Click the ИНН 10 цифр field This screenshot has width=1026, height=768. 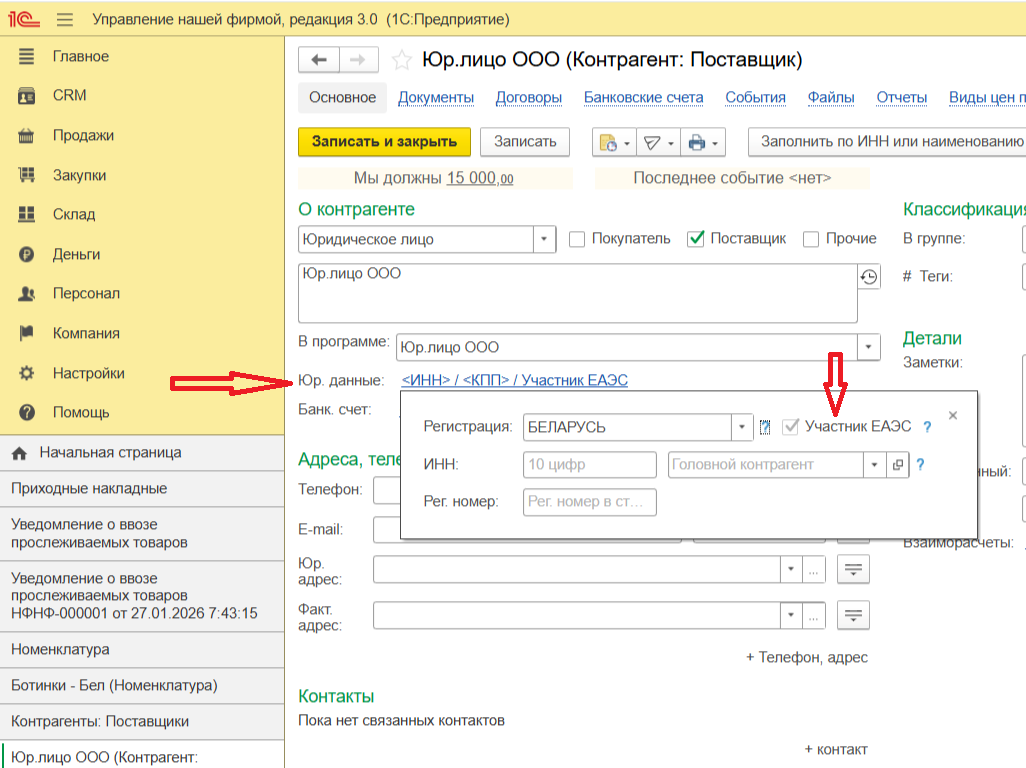[x=590, y=465]
